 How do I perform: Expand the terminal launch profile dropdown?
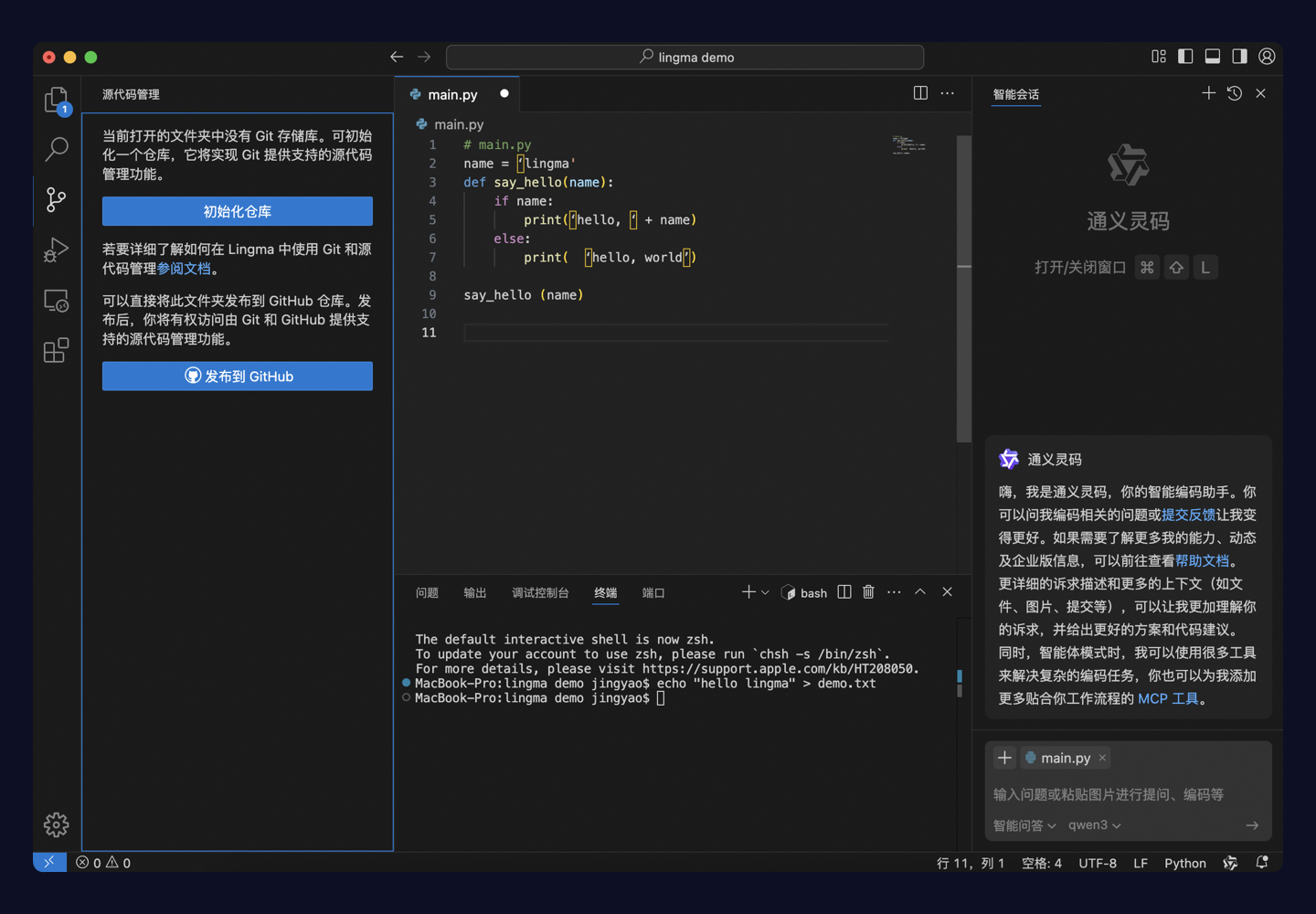click(x=765, y=592)
